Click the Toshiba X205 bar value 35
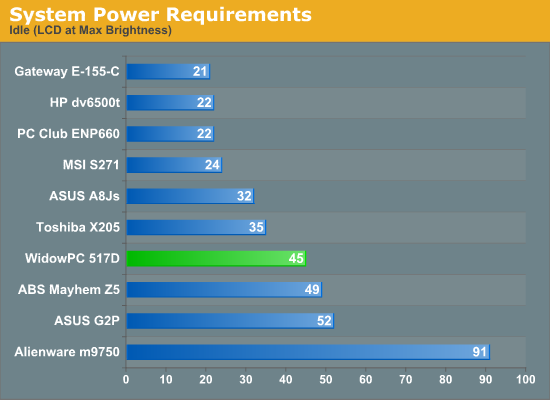The width and height of the screenshot is (550, 400). (256, 227)
